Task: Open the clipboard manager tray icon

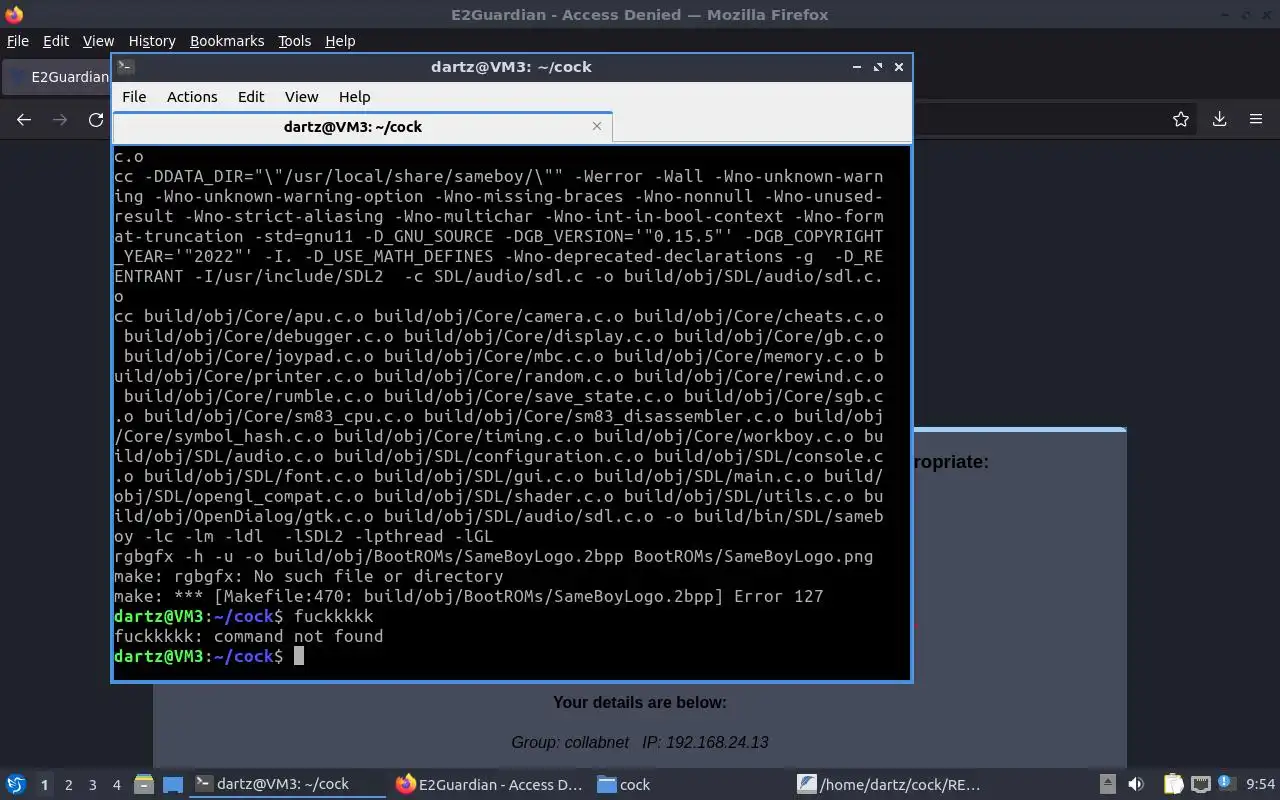Action: [x=1173, y=785]
